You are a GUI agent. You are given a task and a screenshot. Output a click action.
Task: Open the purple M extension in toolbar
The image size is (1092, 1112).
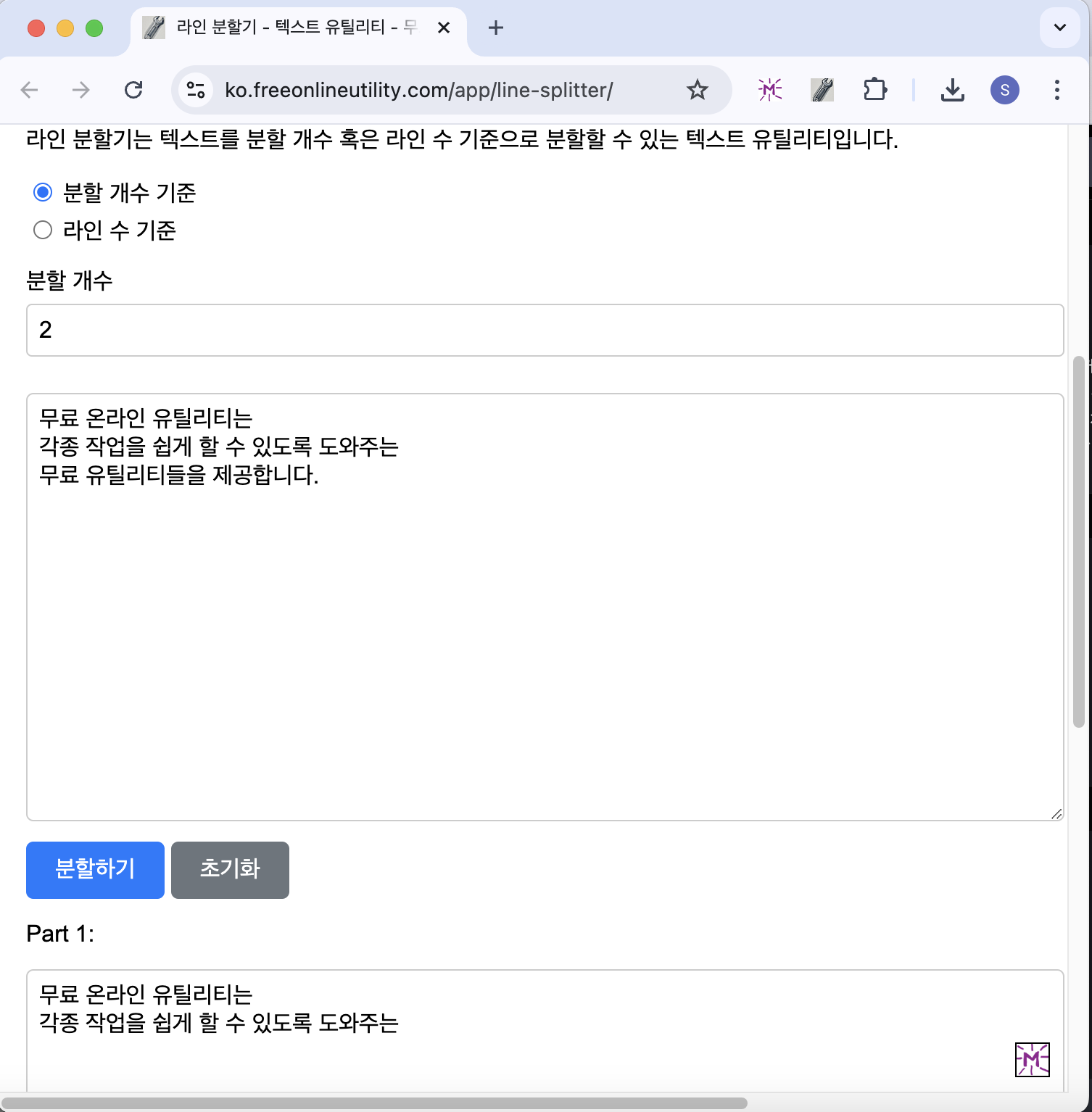pos(770,90)
